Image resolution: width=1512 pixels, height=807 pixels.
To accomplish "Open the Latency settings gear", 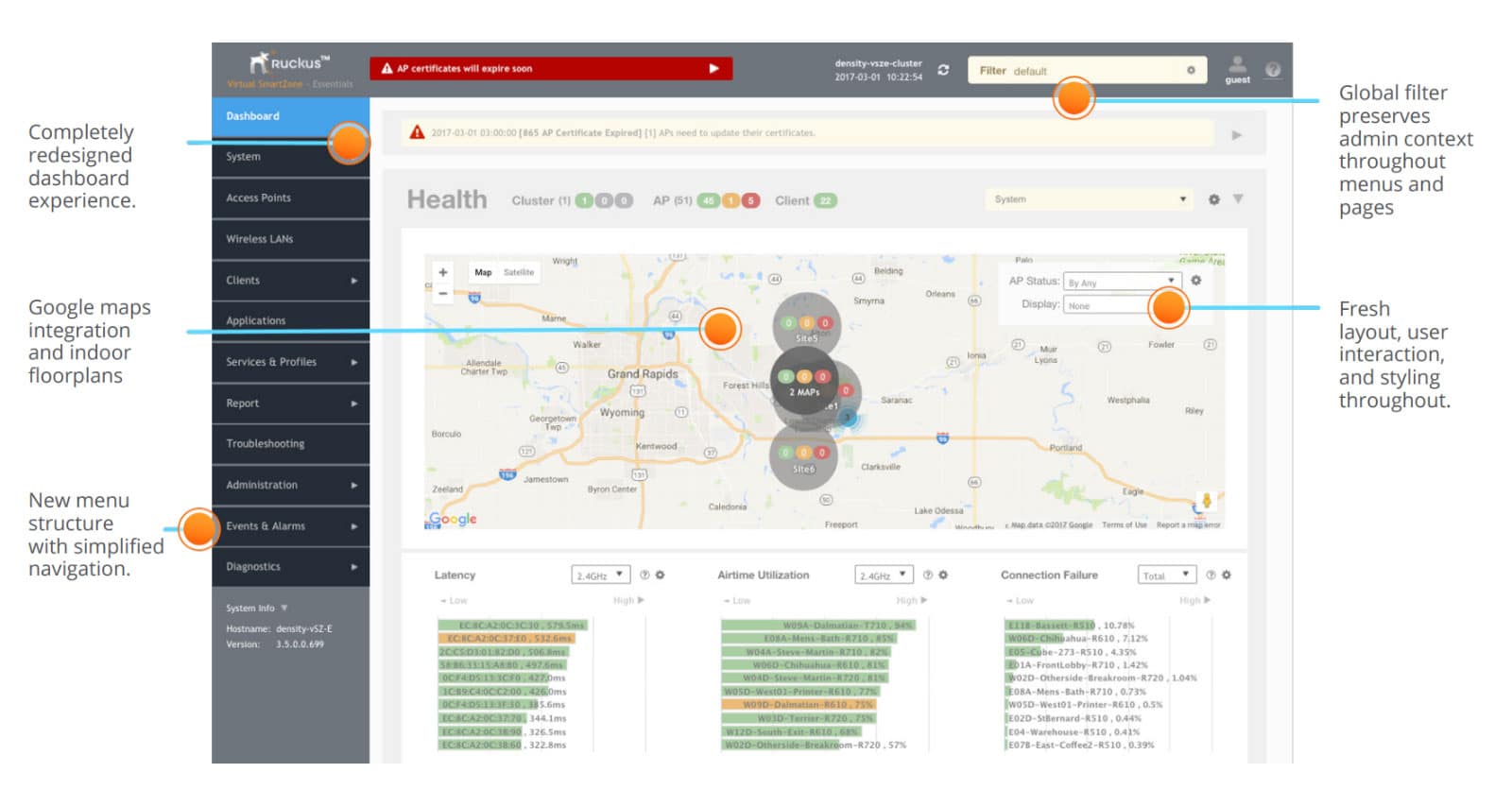I will point(660,575).
